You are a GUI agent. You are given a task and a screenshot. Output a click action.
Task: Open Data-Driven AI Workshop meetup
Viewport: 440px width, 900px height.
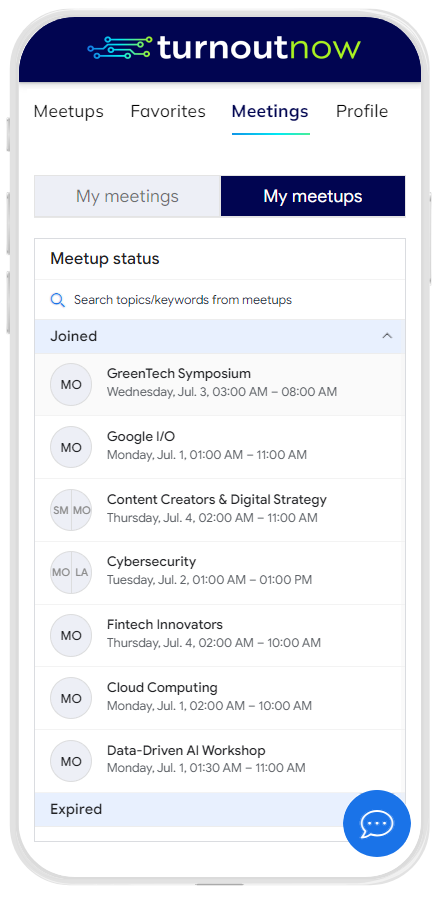(x=220, y=761)
